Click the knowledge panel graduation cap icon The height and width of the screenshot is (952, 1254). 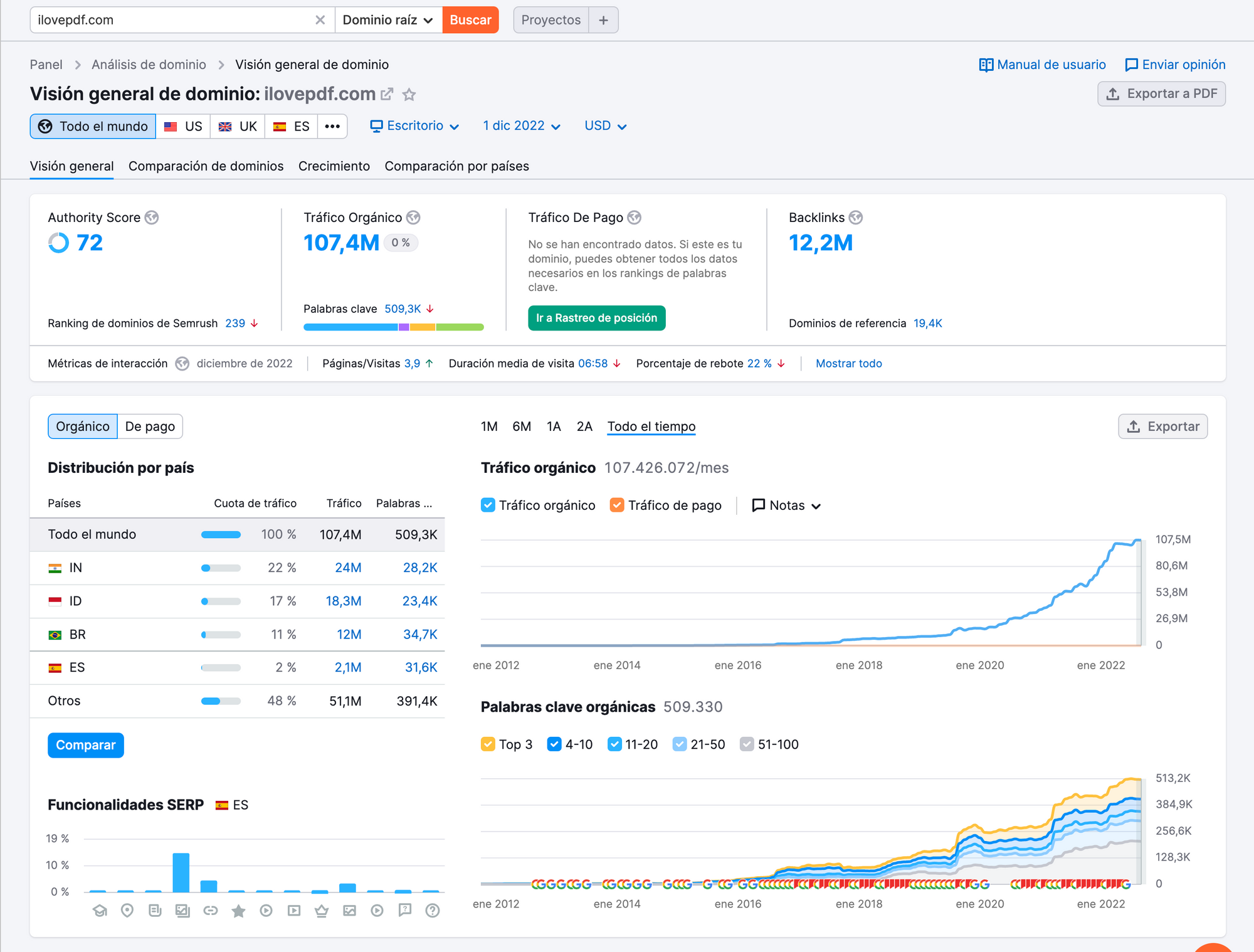point(100,911)
